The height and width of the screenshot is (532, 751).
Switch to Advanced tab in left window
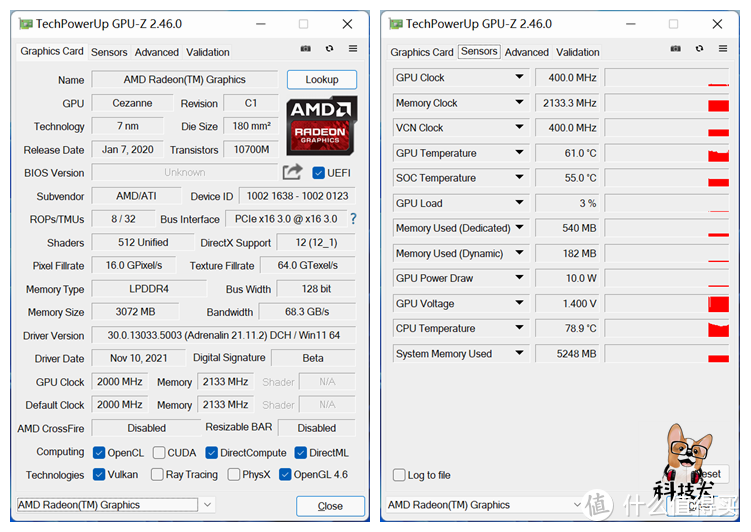[x=157, y=52]
